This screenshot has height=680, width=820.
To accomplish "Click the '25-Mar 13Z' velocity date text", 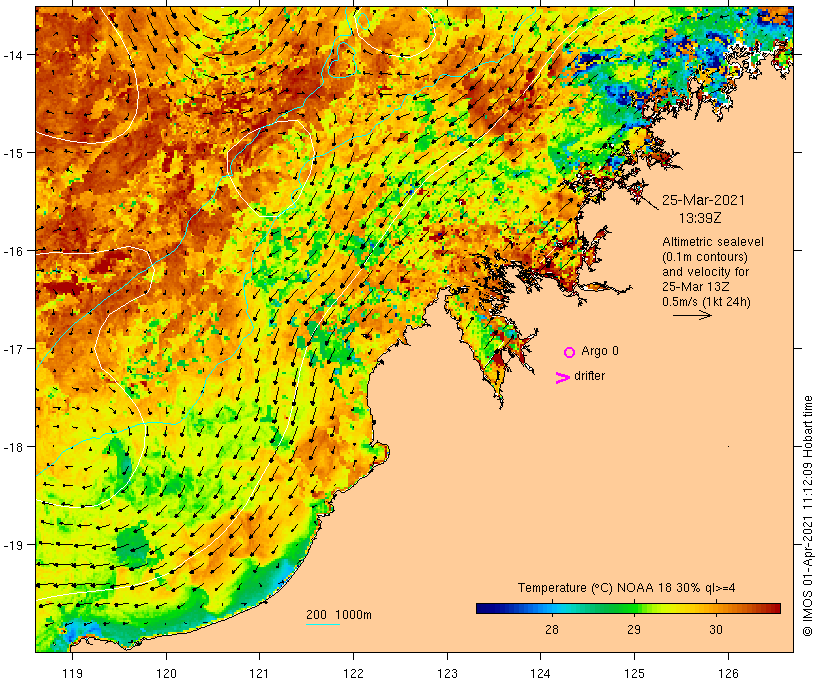I will coord(696,287).
